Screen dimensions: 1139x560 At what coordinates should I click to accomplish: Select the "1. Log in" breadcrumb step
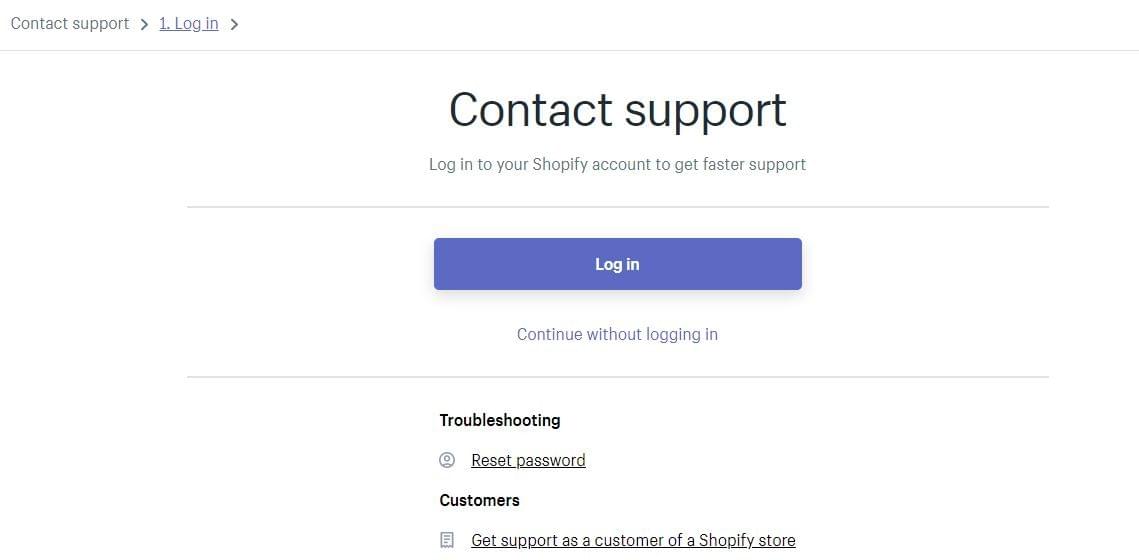189,23
